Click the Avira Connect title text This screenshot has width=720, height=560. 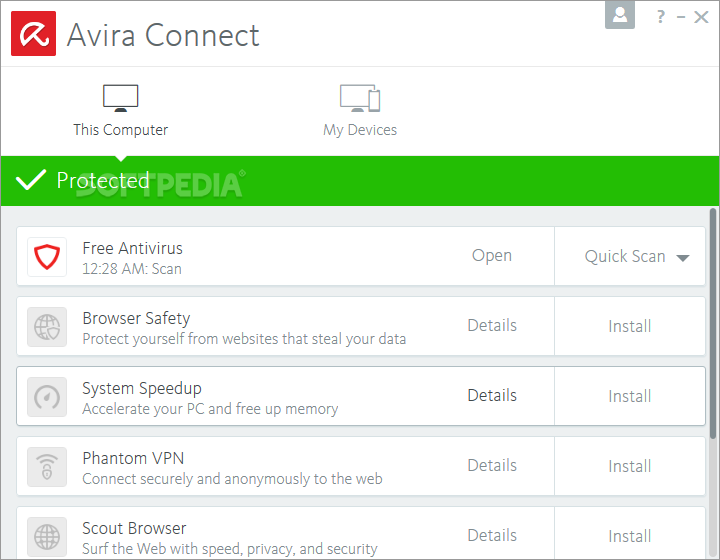point(163,35)
